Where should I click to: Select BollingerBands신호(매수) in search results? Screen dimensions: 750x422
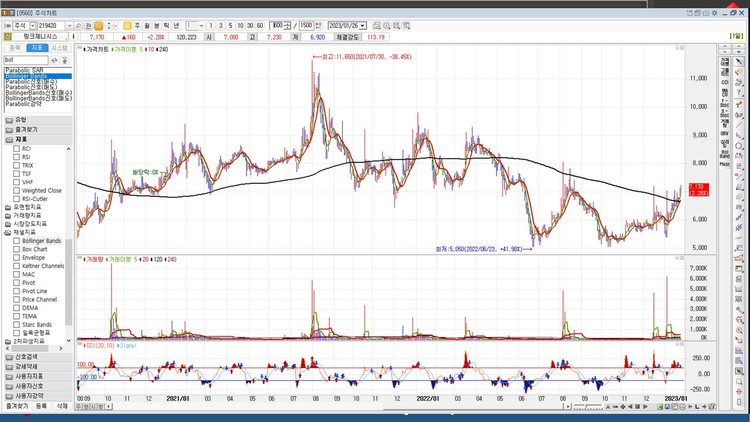point(38,93)
